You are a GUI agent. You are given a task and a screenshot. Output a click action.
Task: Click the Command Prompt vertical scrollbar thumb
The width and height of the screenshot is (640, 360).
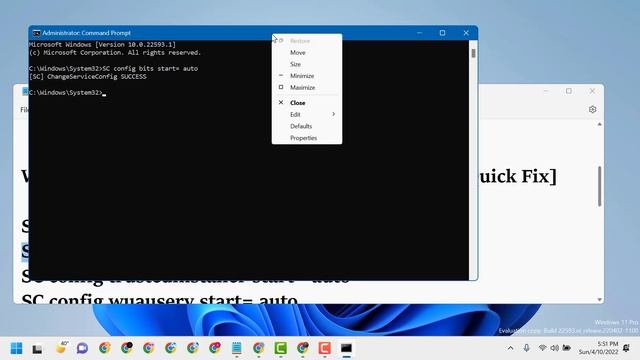473,53
